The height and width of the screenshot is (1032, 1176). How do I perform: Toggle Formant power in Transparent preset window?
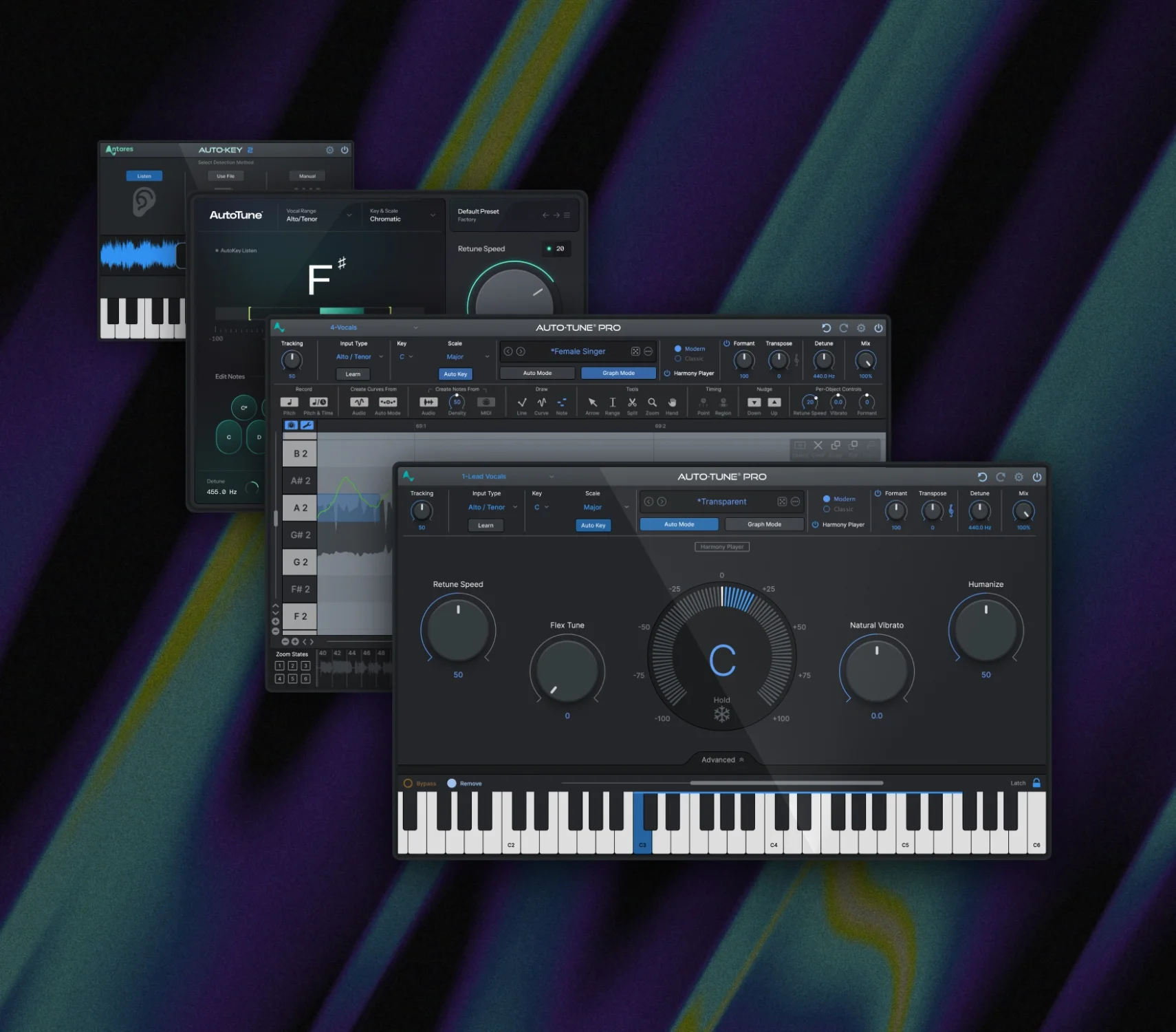click(878, 493)
